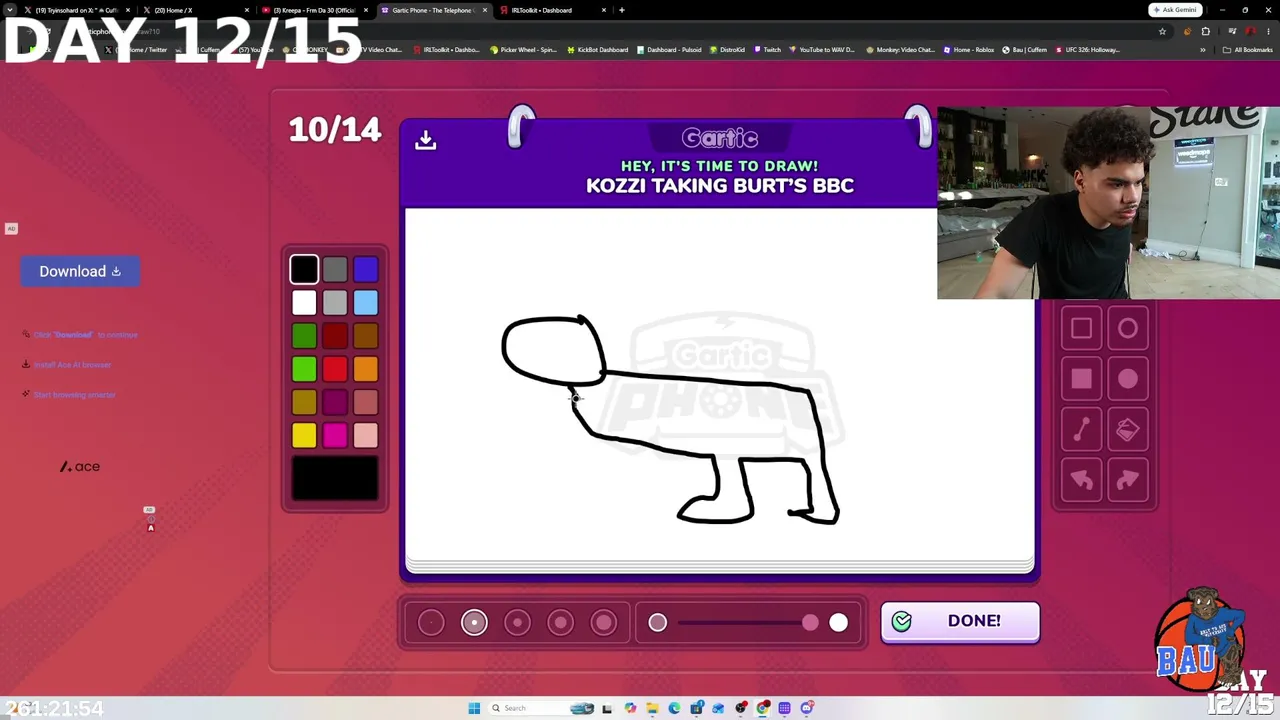The width and height of the screenshot is (1280, 720).
Task: Open the KickBot Dashboard bookmark
Action: 598,49
